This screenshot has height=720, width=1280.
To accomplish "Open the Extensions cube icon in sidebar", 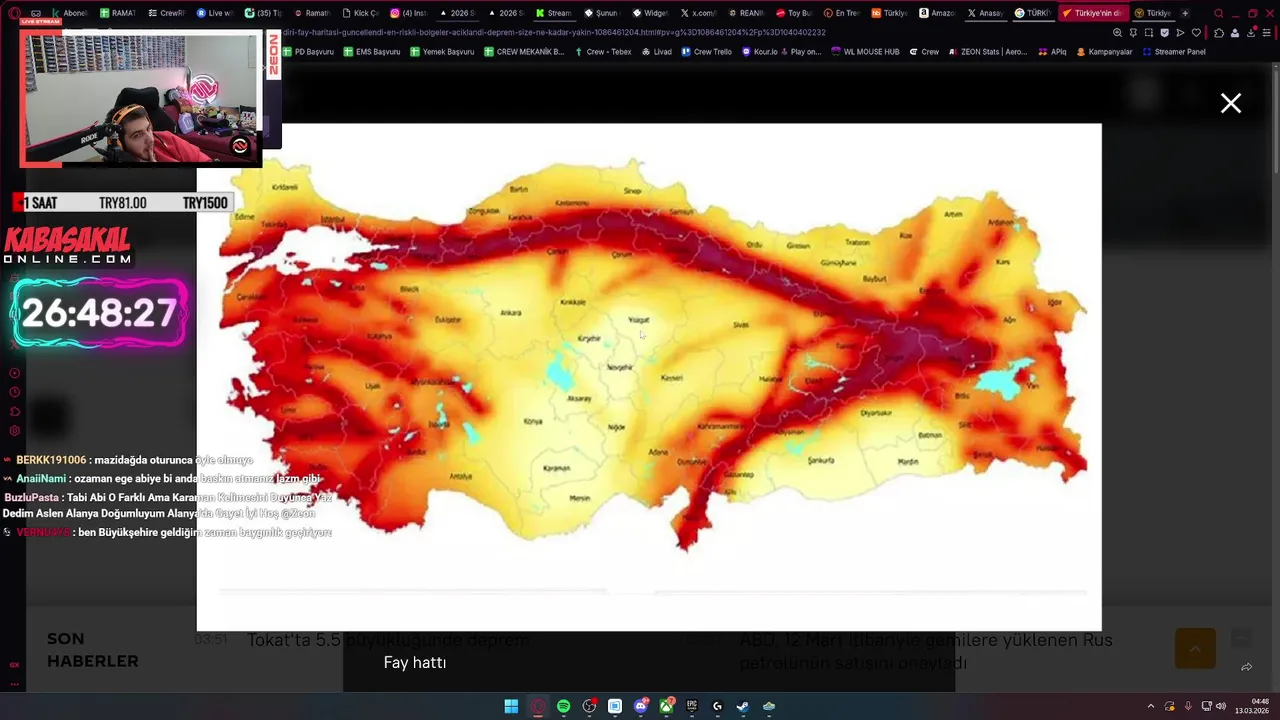I will tap(14, 411).
